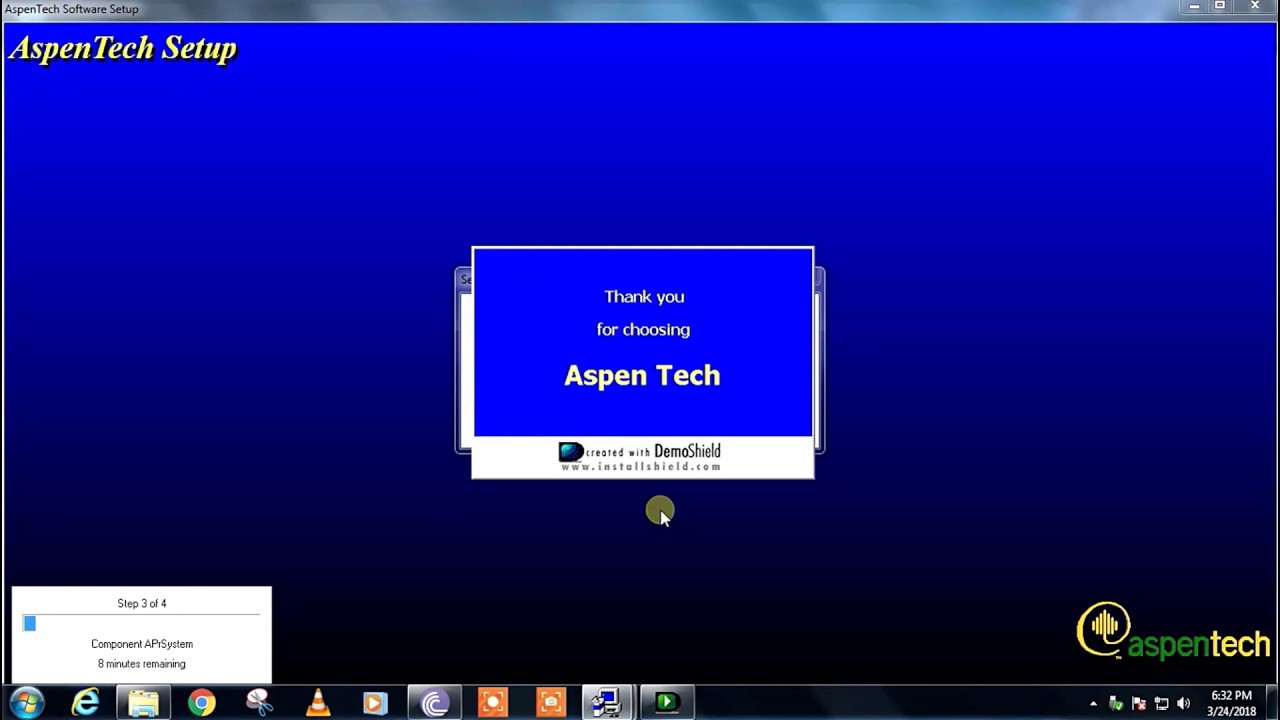Open the volume speaker tray icon
Viewport: 1280px width, 720px height.
tap(1184, 704)
